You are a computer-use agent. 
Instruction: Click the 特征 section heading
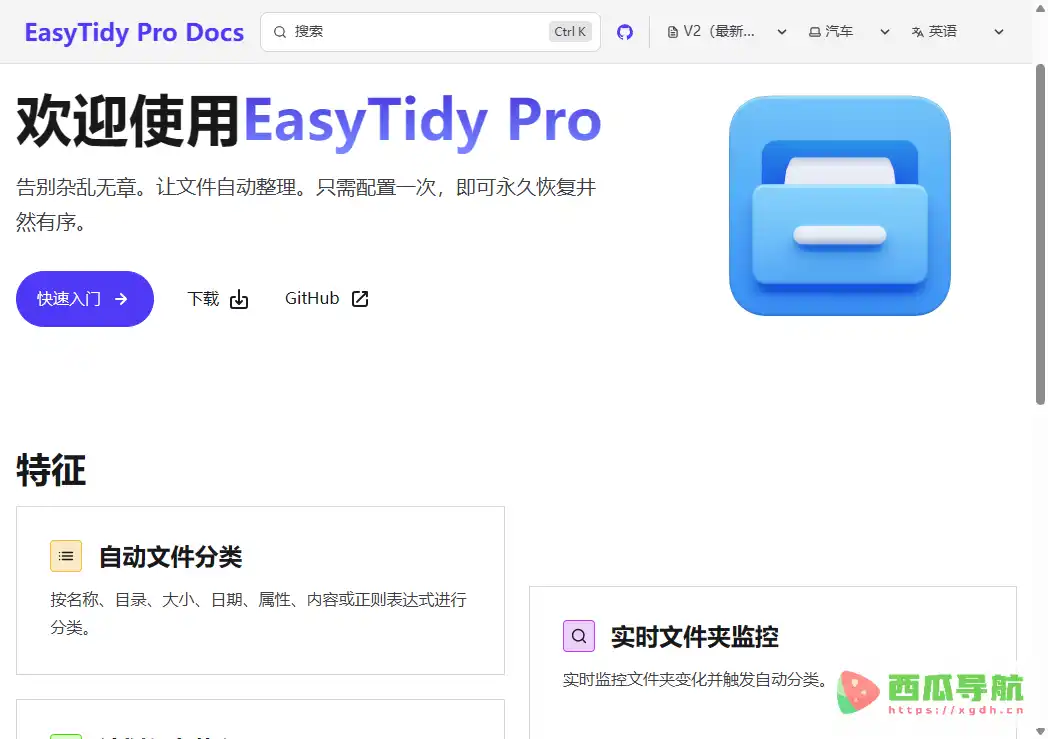(x=51, y=470)
